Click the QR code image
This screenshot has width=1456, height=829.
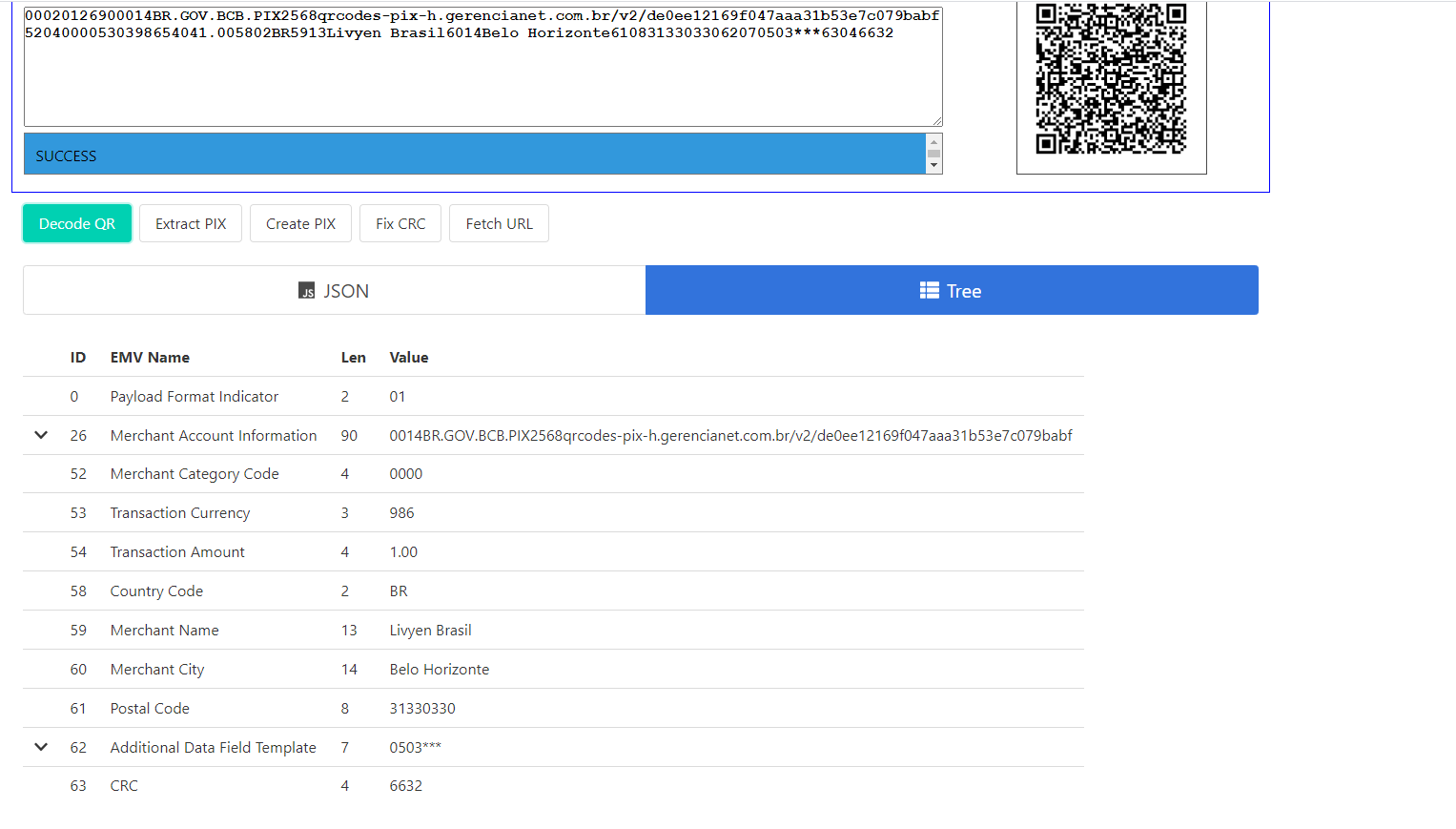click(1111, 78)
